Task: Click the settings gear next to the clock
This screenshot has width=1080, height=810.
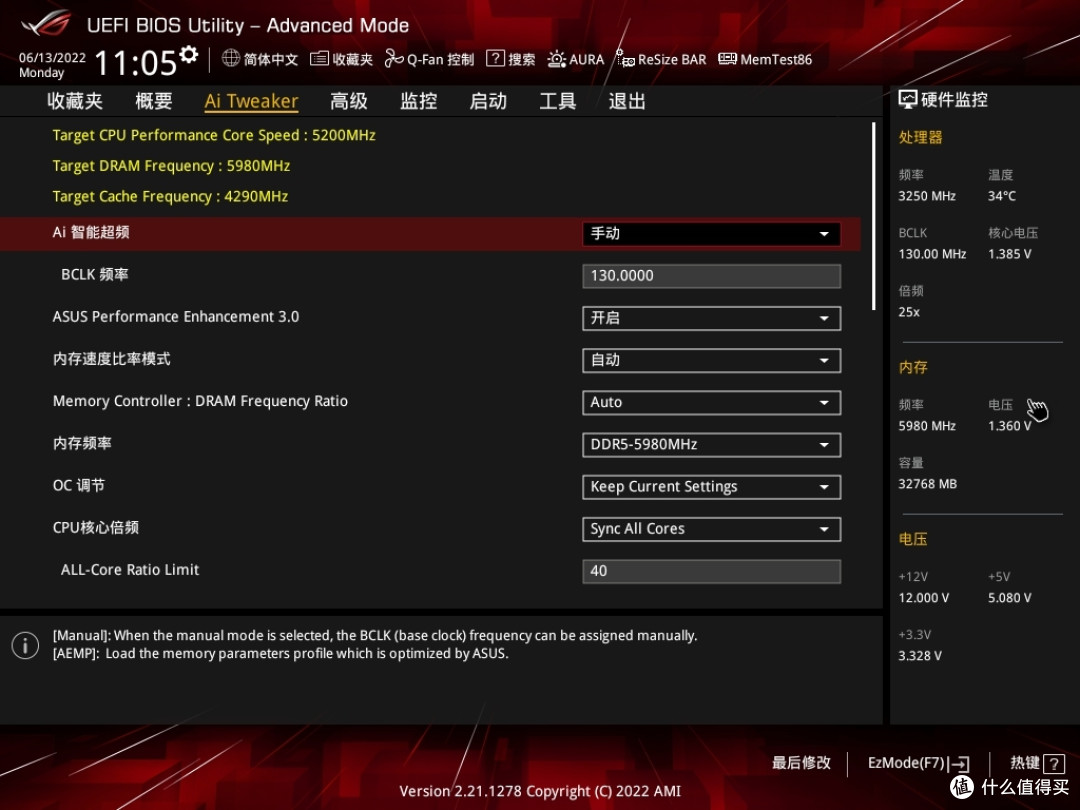Action: 189,54
